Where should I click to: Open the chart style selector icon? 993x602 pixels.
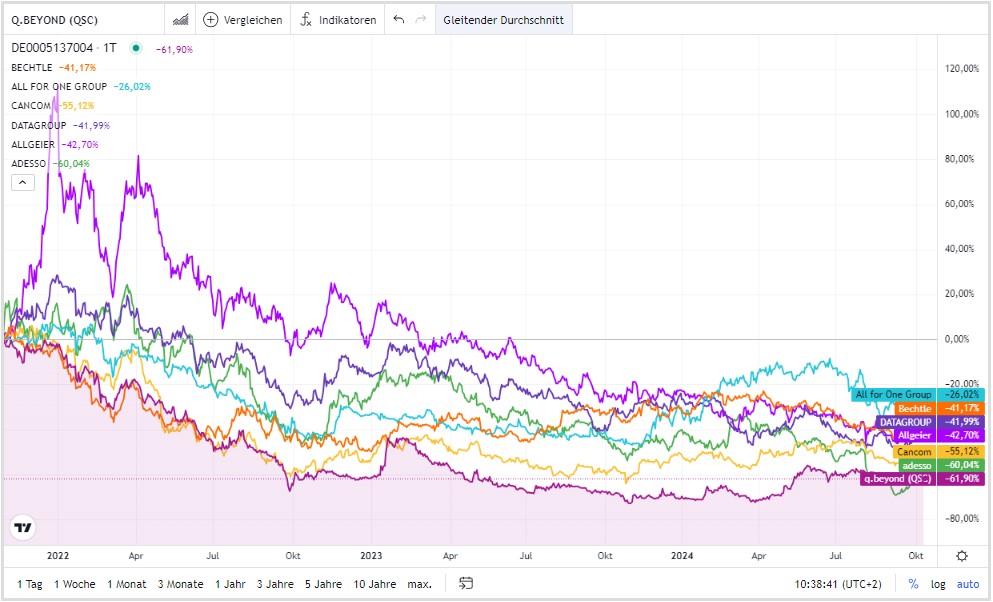click(181, 19)
